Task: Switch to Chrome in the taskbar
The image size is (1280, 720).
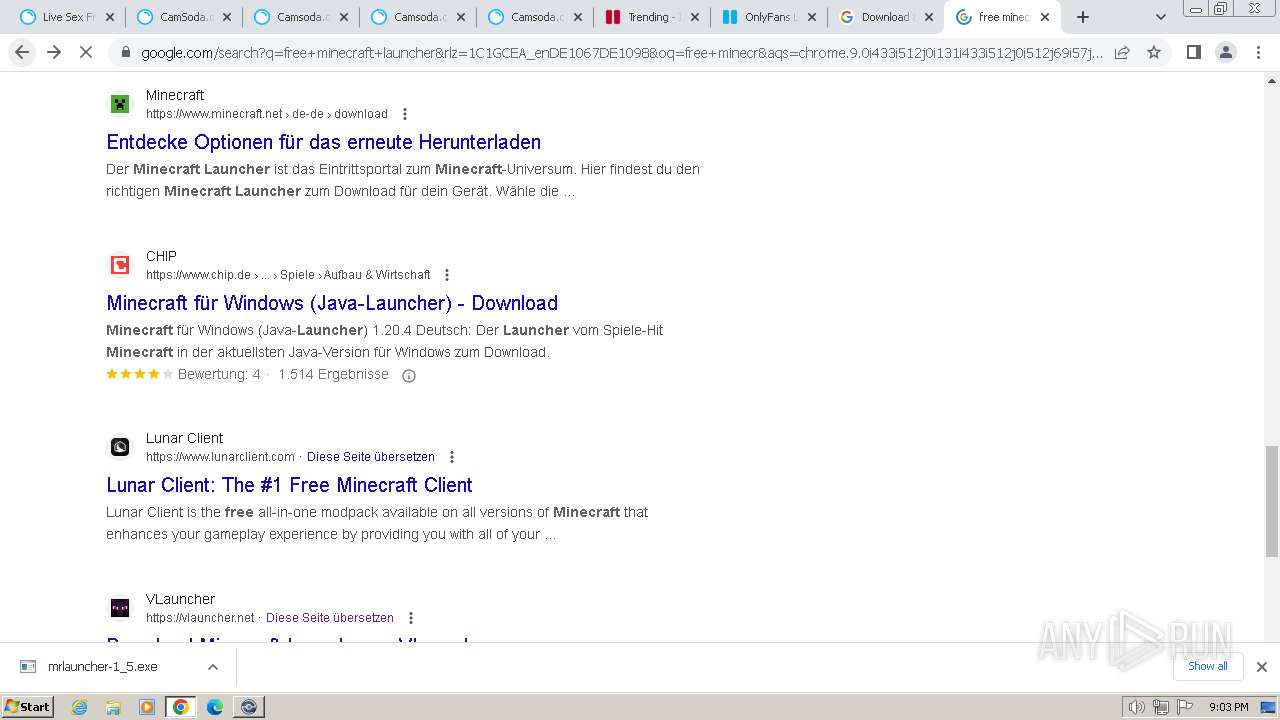Action: coord(181,707)
